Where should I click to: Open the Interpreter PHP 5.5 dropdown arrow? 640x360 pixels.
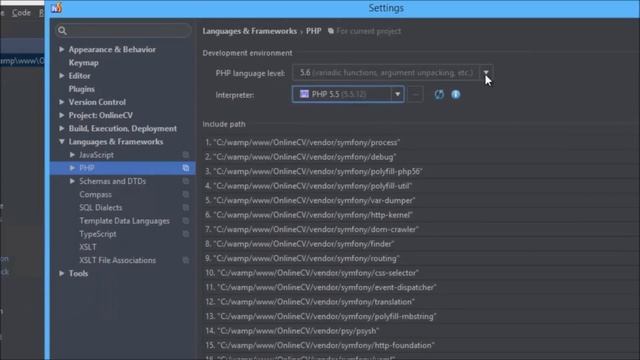point(397,94)
